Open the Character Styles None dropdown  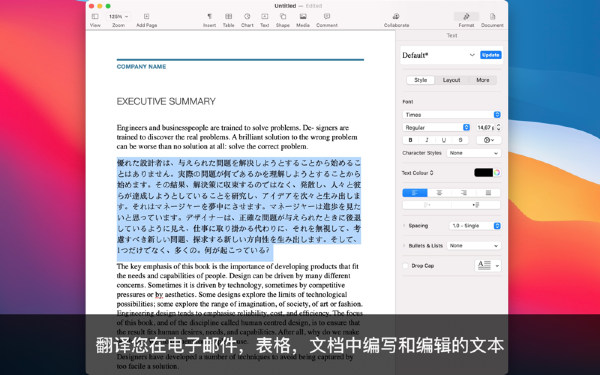tap(474, 153)
